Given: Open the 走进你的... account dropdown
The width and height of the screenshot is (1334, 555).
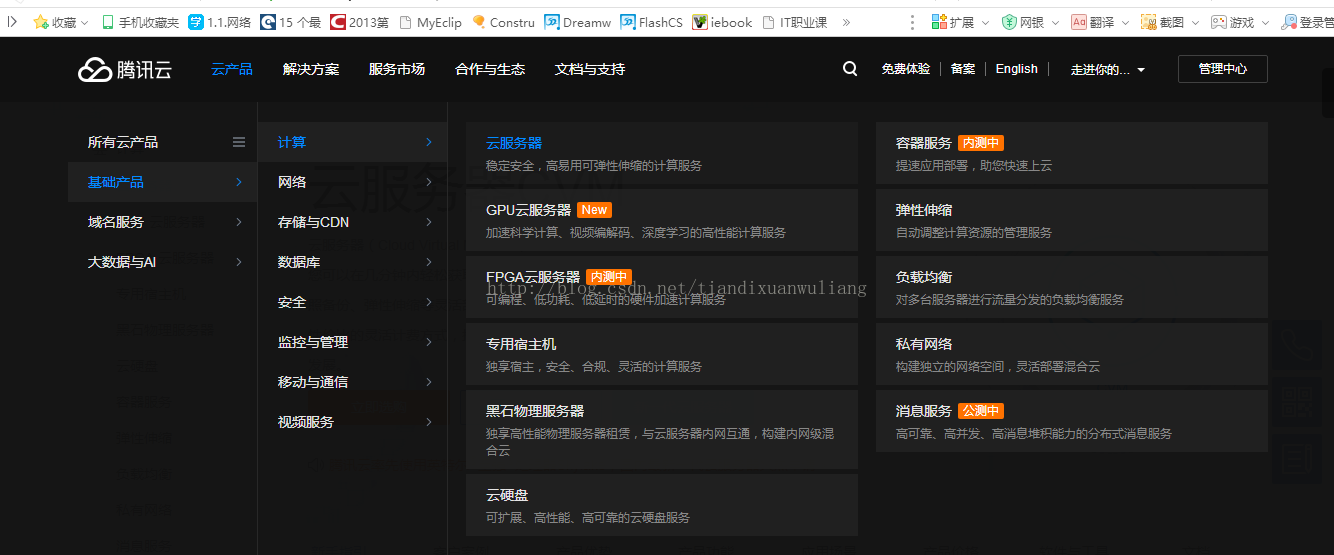Looking at the screenshot, I should [1108, 69].
